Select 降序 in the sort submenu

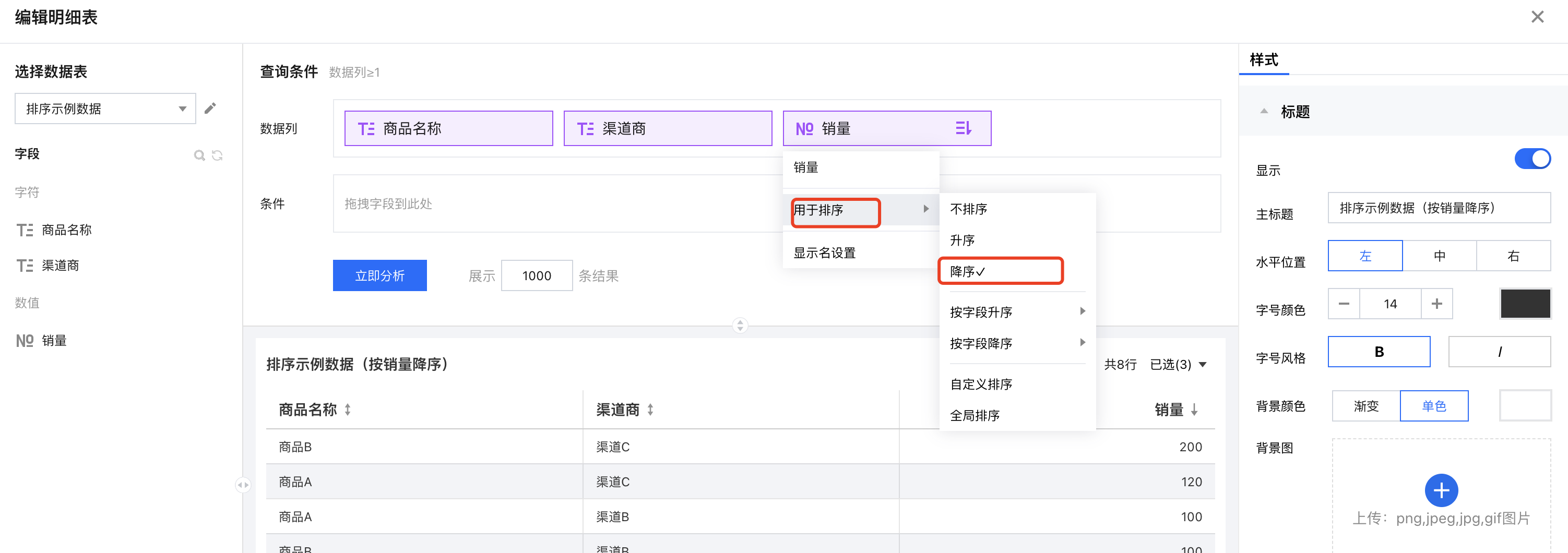pyautogui.click(x=1017, y=271)
